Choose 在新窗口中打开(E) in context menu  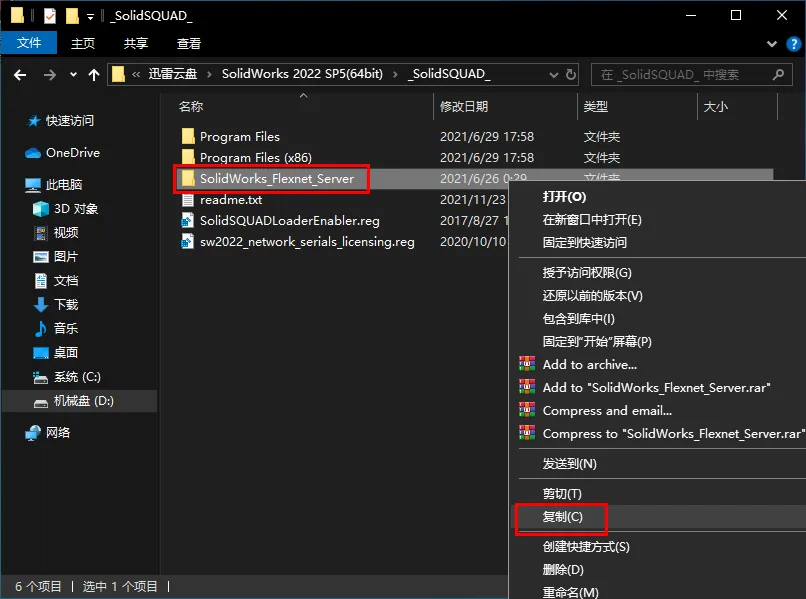click(592, 220)
